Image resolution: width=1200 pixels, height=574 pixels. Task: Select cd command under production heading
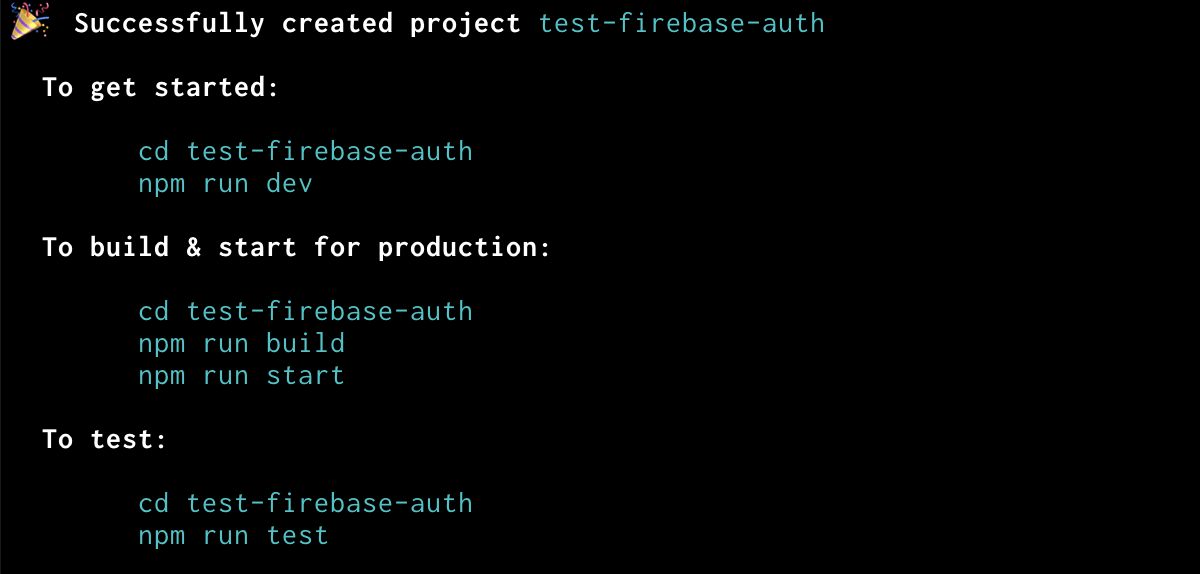click(305, 312)
